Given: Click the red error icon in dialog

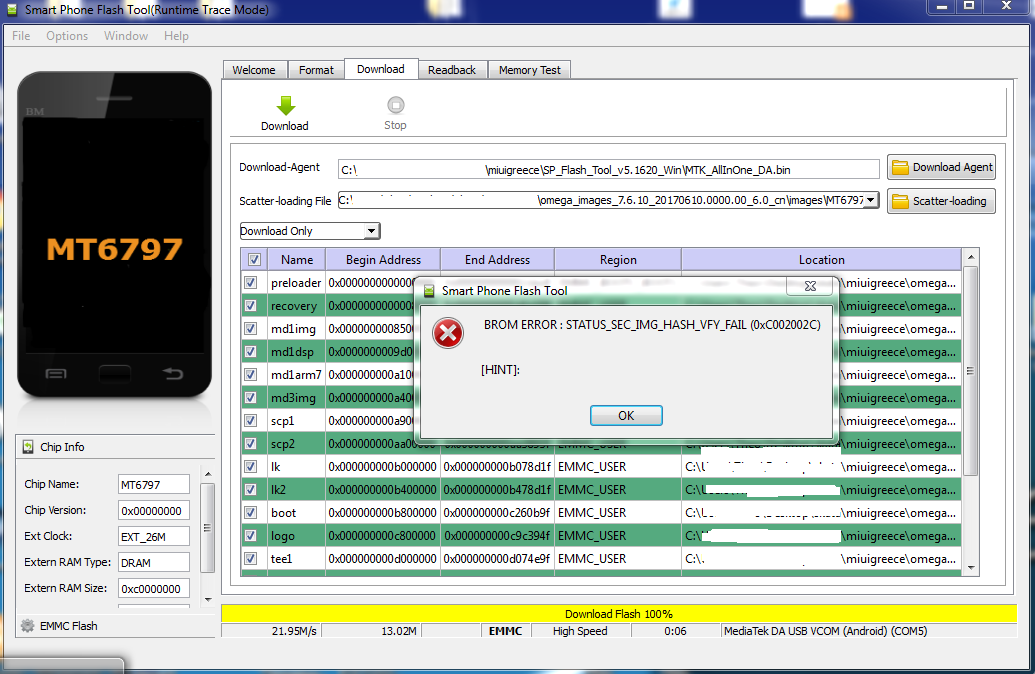Looking at the screenshot, I should tap(448, 333).
